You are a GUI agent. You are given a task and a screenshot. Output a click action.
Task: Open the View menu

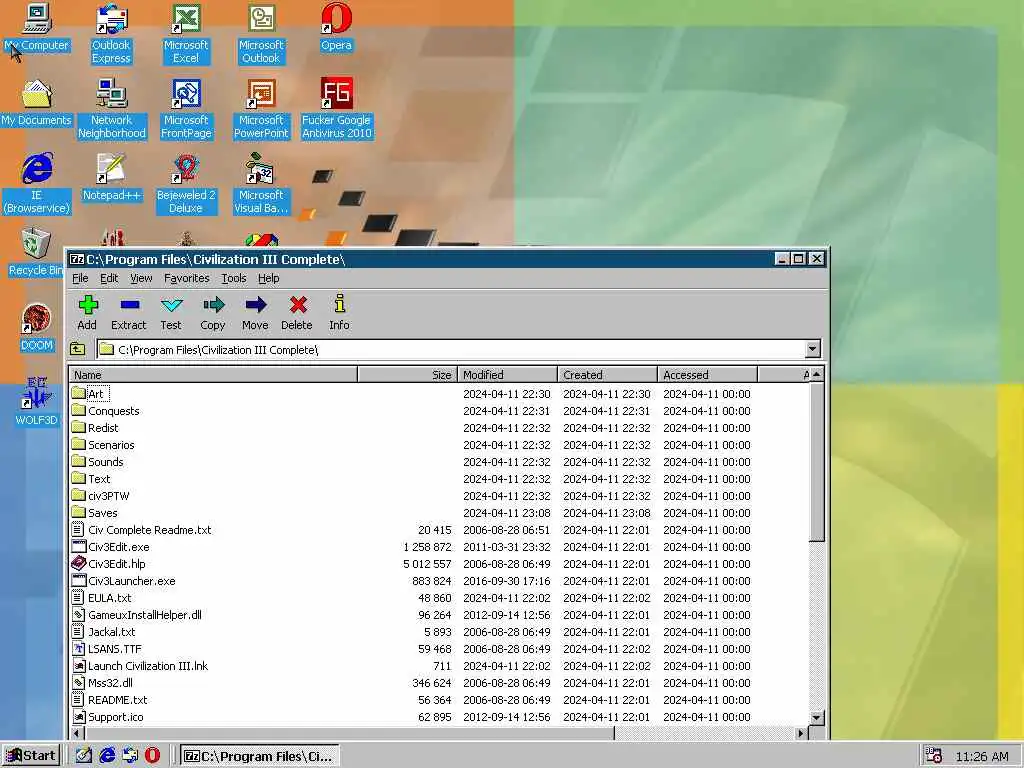coord(141,278)
